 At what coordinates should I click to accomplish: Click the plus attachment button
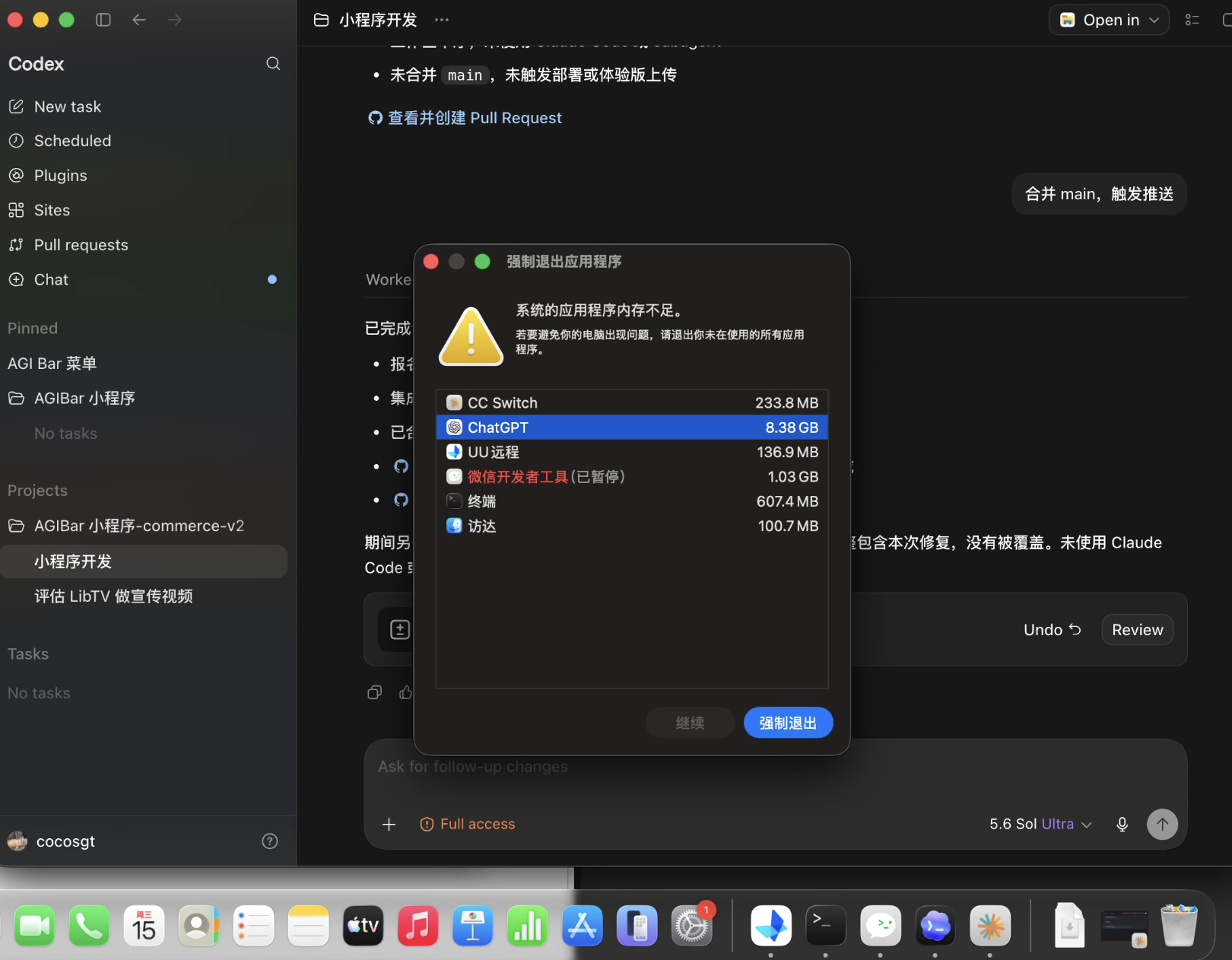(x=389, y=825)
